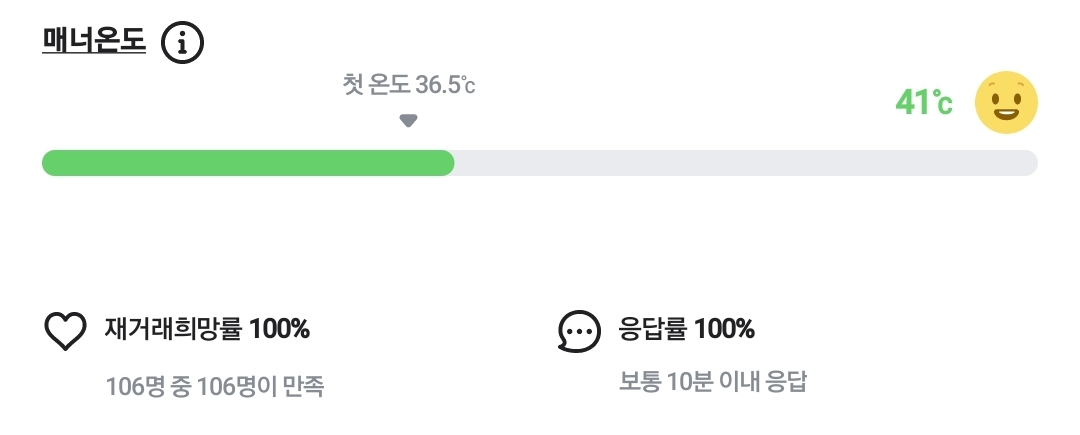The height and width of the screenshot is (435, 1080).
Task: Click the 100% value beside 응답률
Action: click(725, 328)
